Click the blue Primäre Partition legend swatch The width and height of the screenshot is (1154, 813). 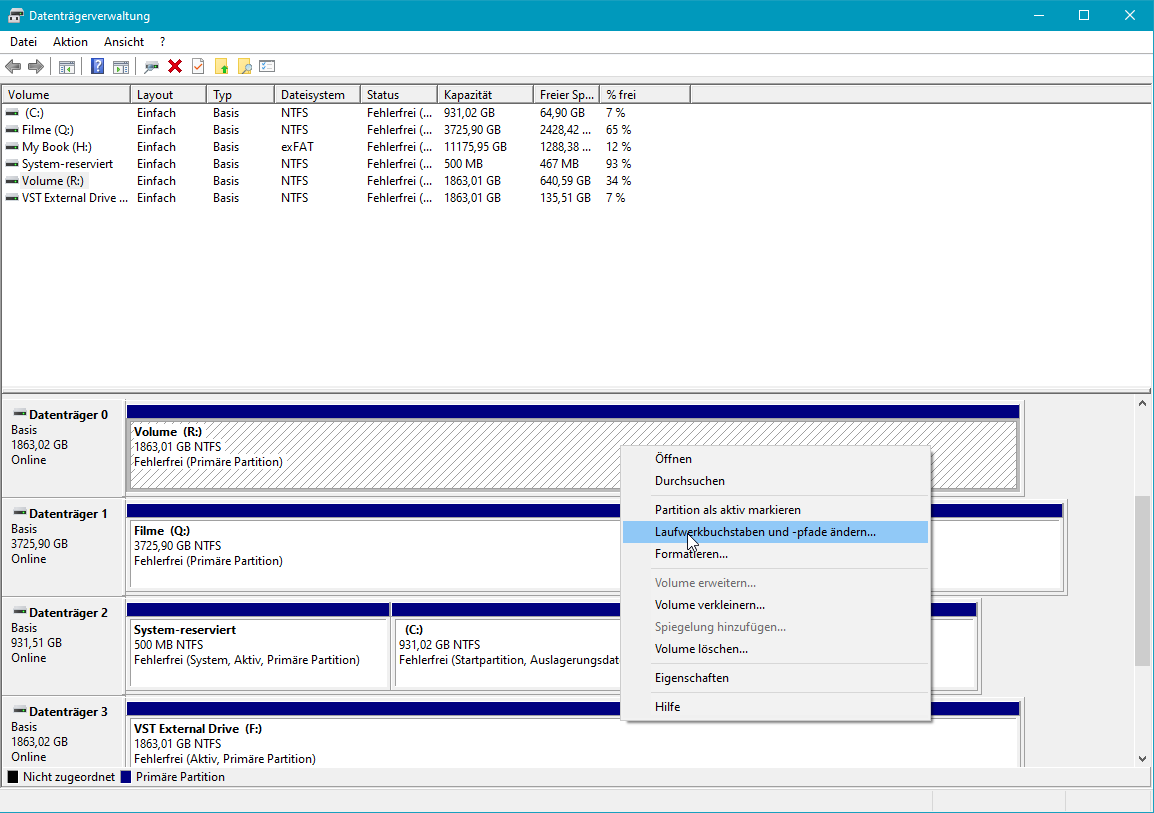pos(126,777)
